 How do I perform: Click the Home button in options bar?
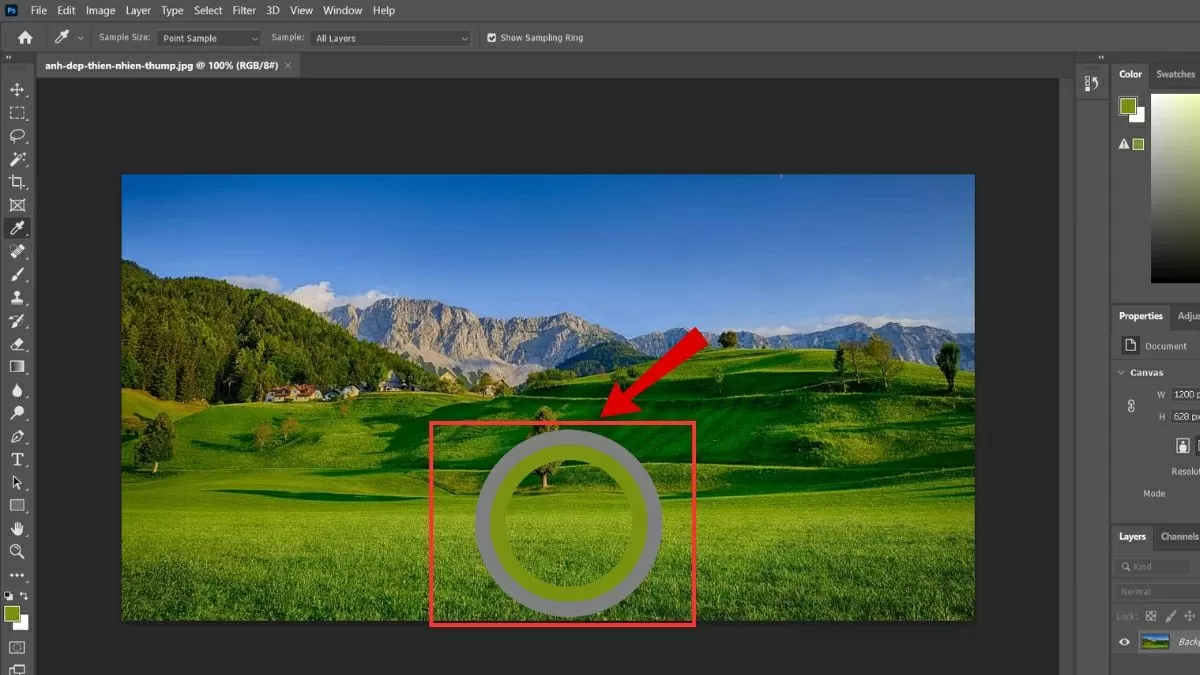pyautogui.click(x=25, y=38)
